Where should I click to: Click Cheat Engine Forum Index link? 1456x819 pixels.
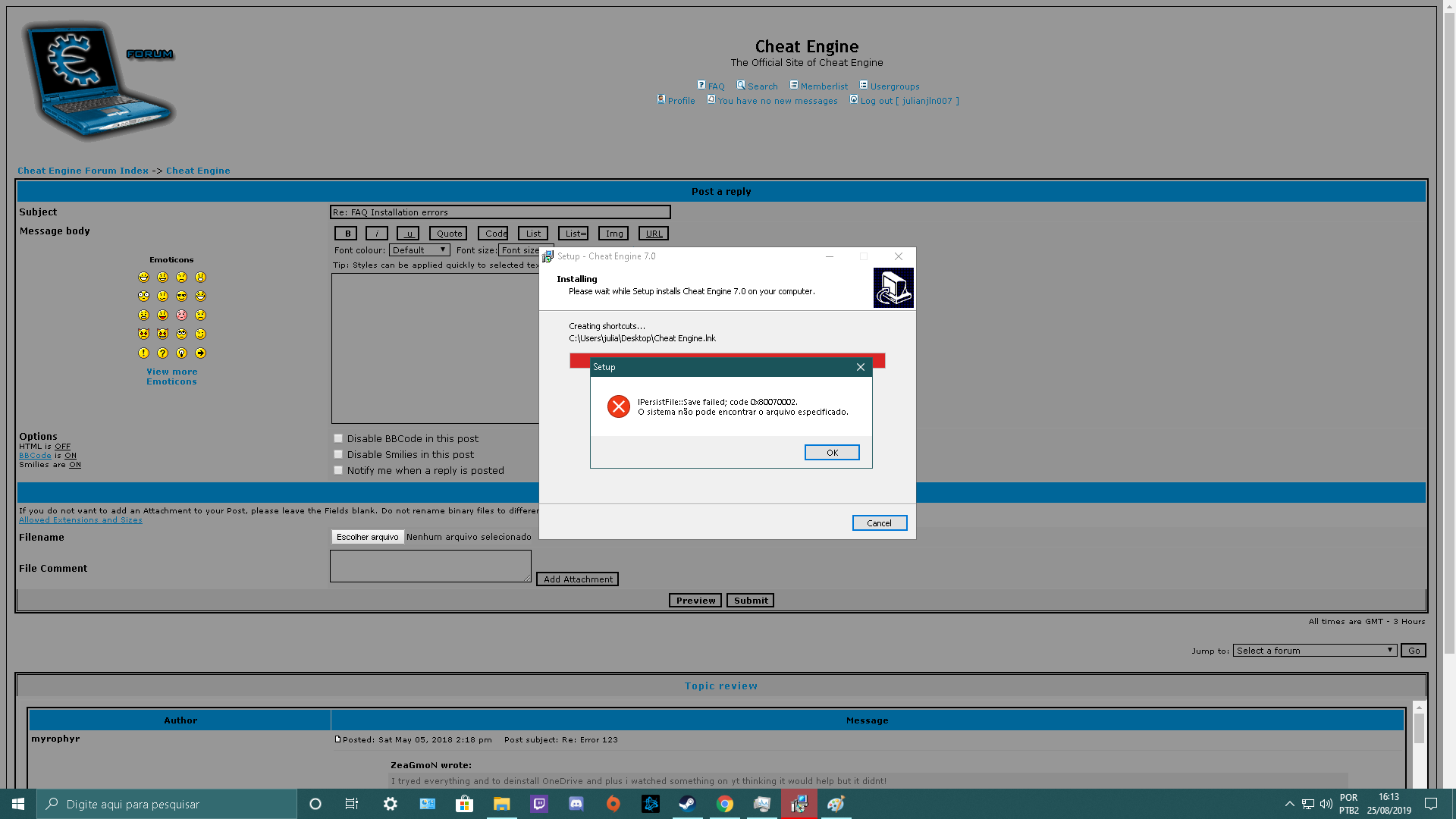click(83, 170)
